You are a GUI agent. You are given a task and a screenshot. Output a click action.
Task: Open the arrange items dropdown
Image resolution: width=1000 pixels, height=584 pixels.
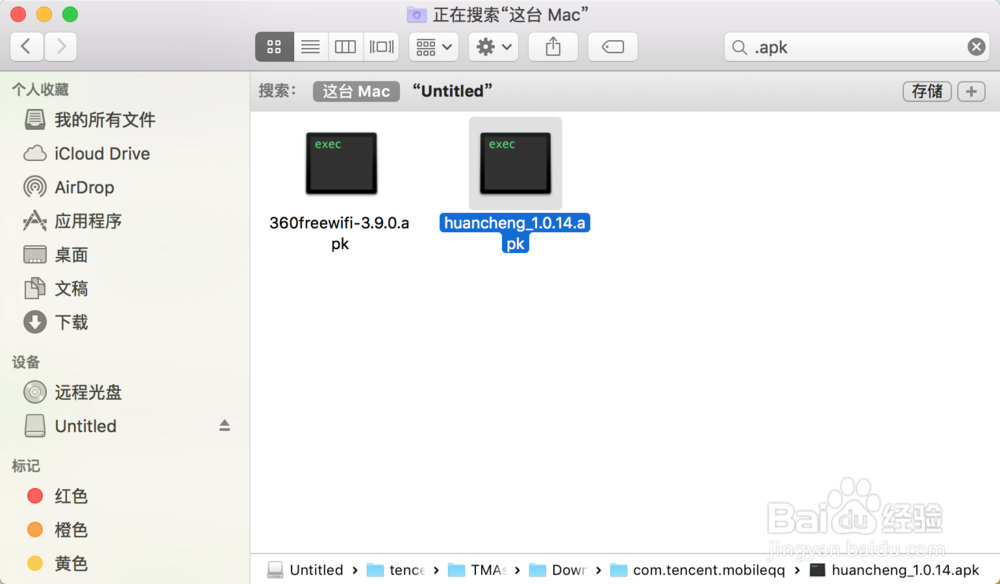434,47
